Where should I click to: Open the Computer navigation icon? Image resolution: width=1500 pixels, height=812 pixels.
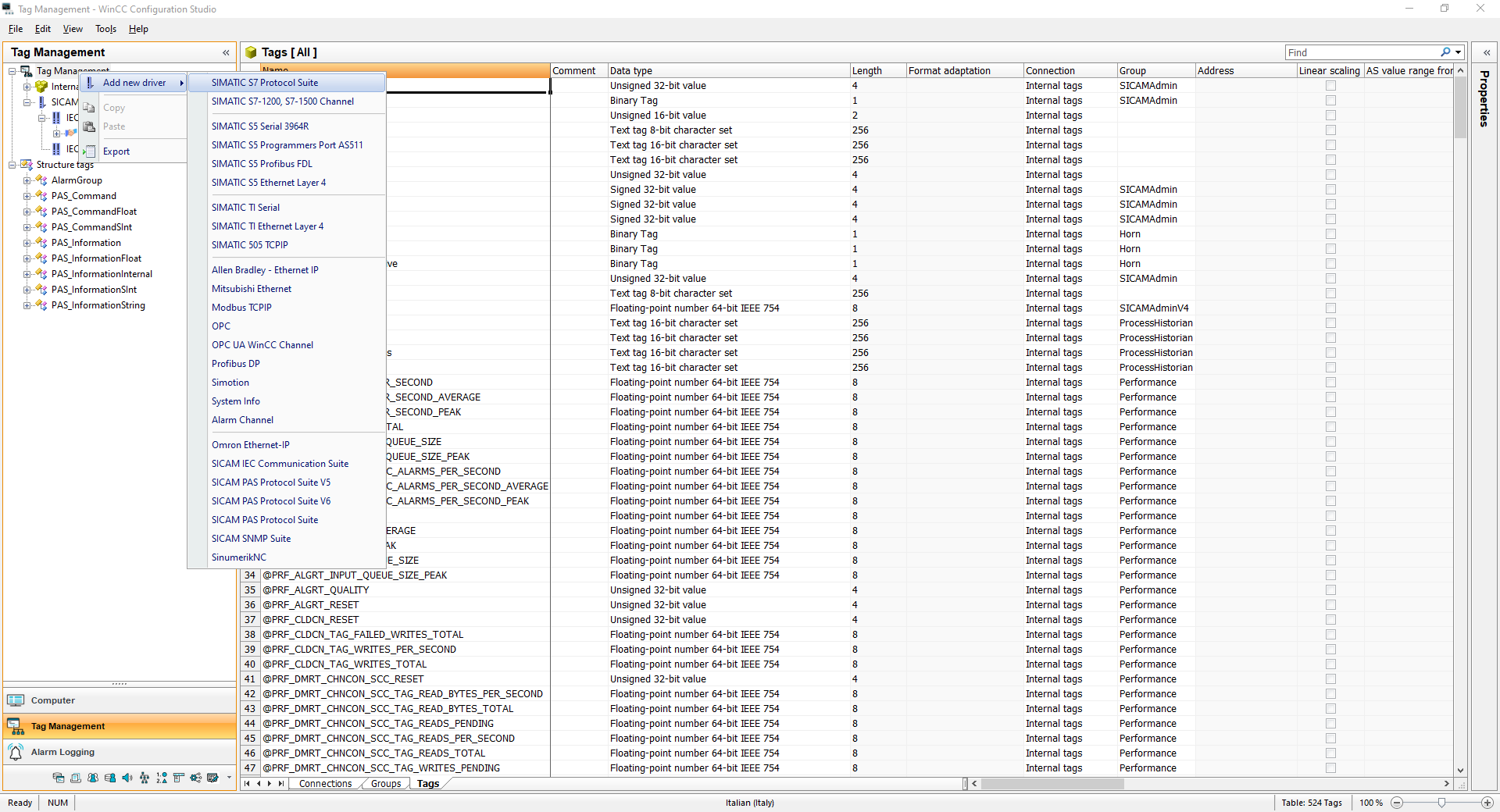point(16,700)
